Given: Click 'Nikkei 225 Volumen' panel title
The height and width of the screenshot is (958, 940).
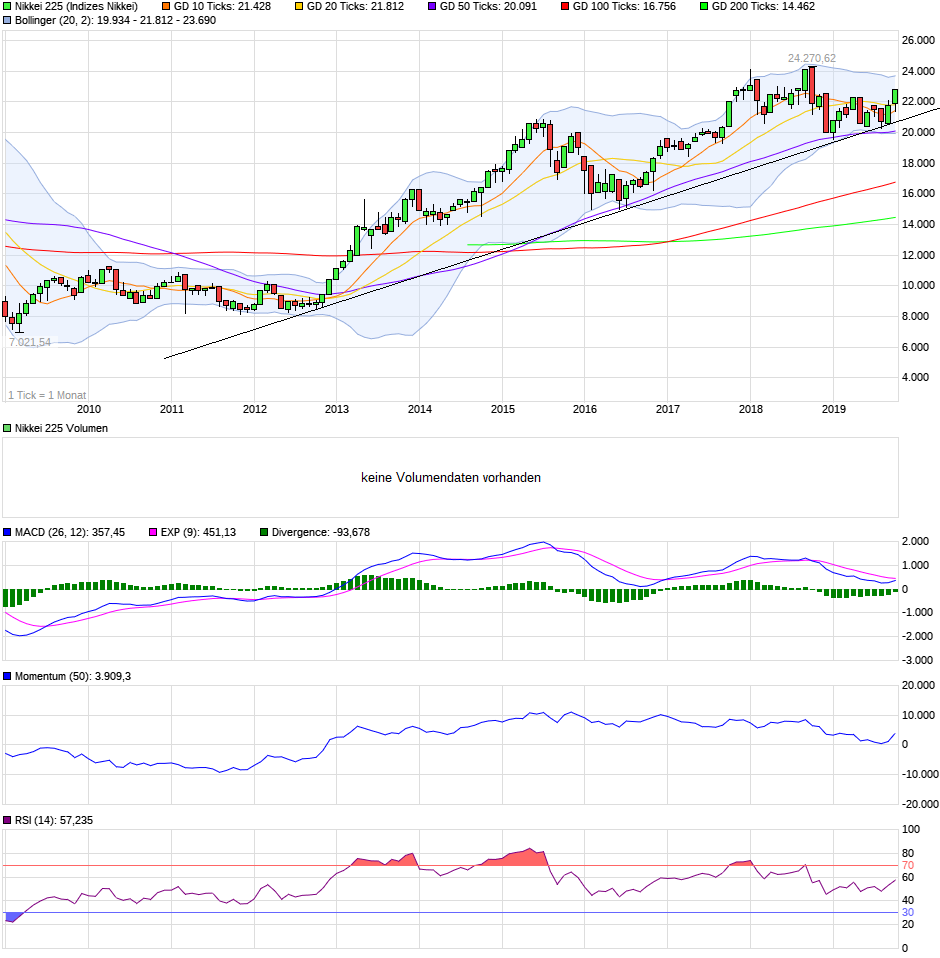Looking at the screenshot, I should tap(61, 428).
